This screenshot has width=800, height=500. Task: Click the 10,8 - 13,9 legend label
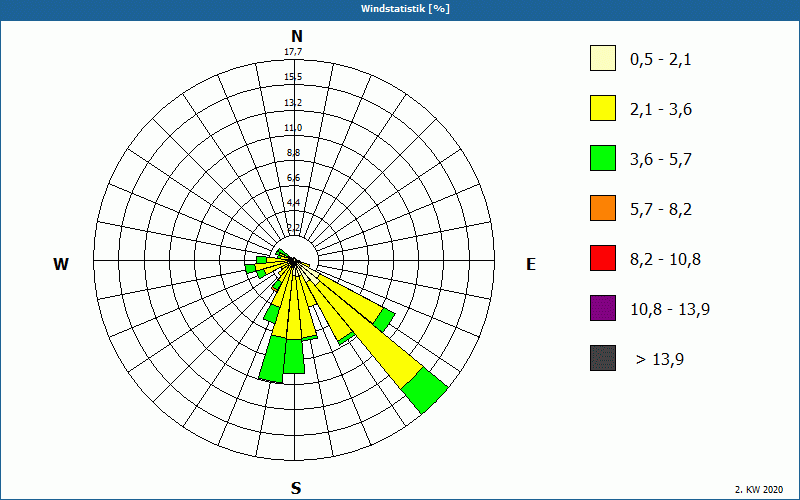click(670, 310)
